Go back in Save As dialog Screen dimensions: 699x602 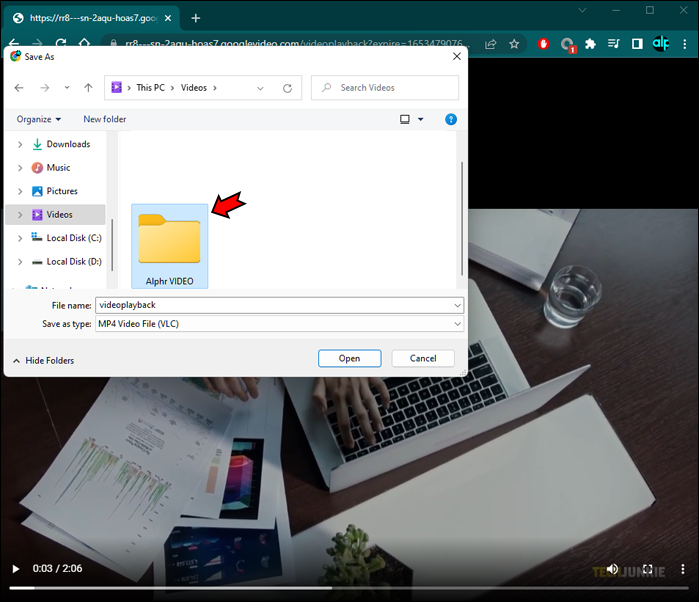point(19,88)
